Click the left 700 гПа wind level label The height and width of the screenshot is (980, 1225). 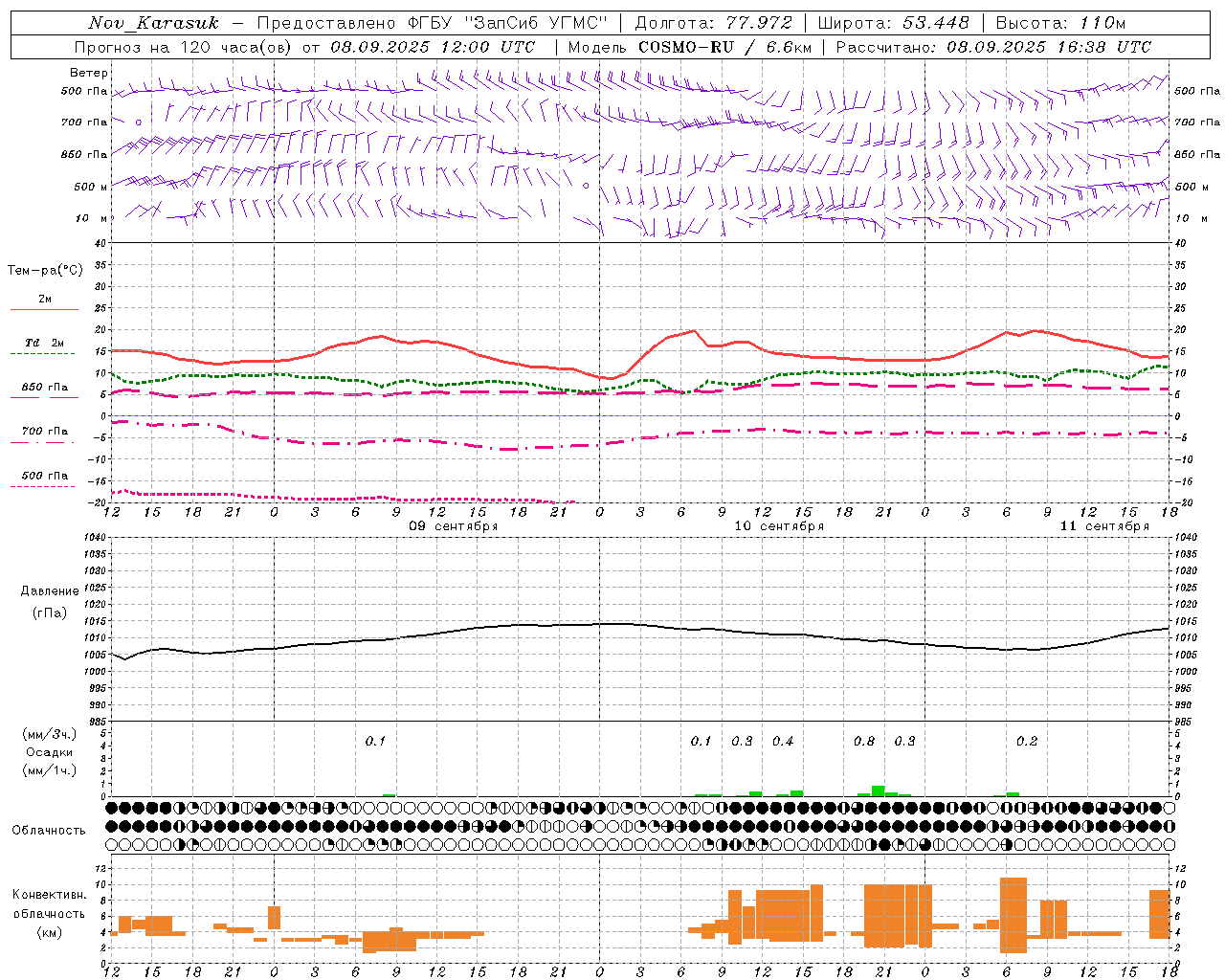point(84,122)
